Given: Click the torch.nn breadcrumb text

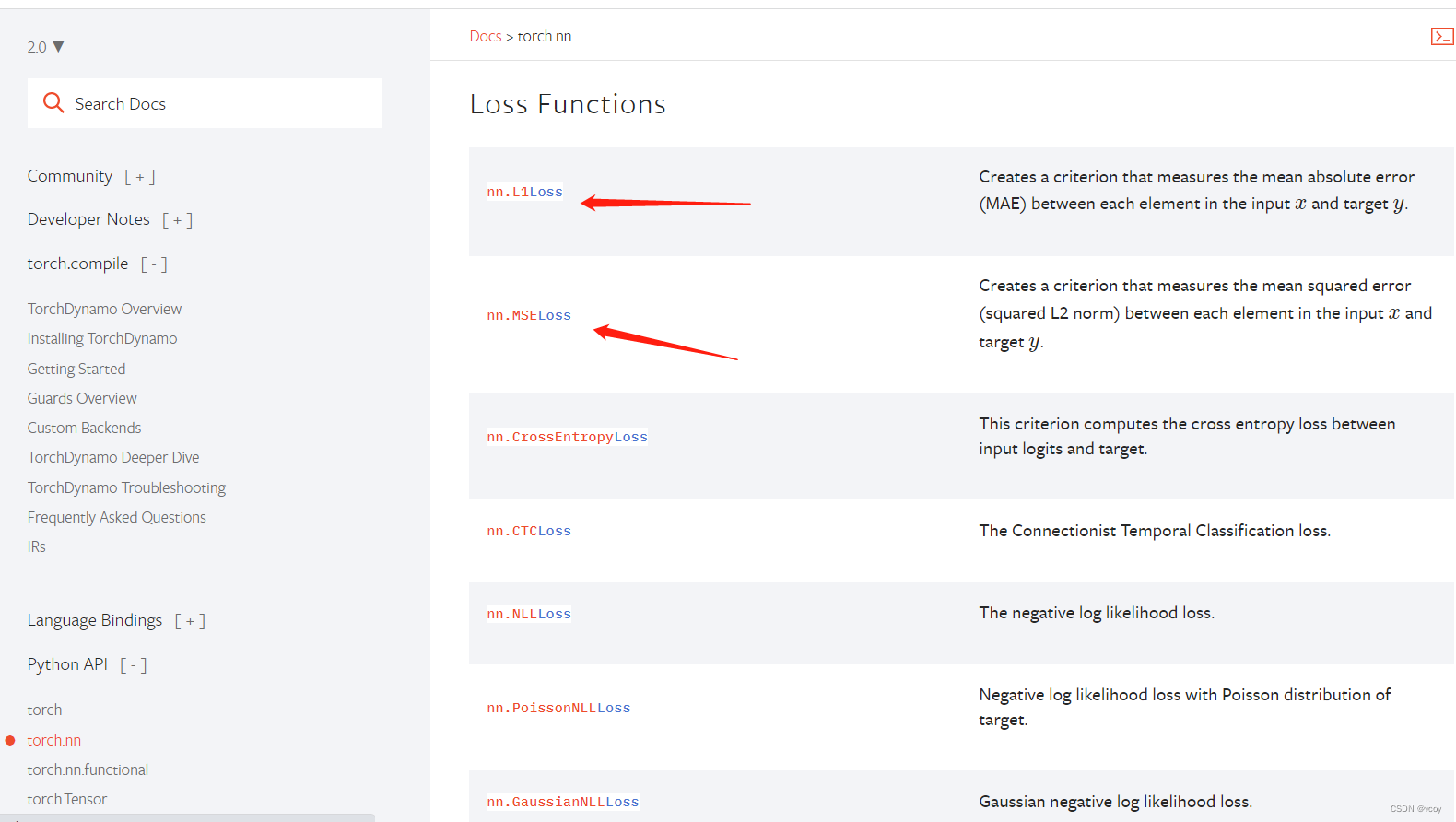Looking at the screenshot, I should [x=545, y=36].
